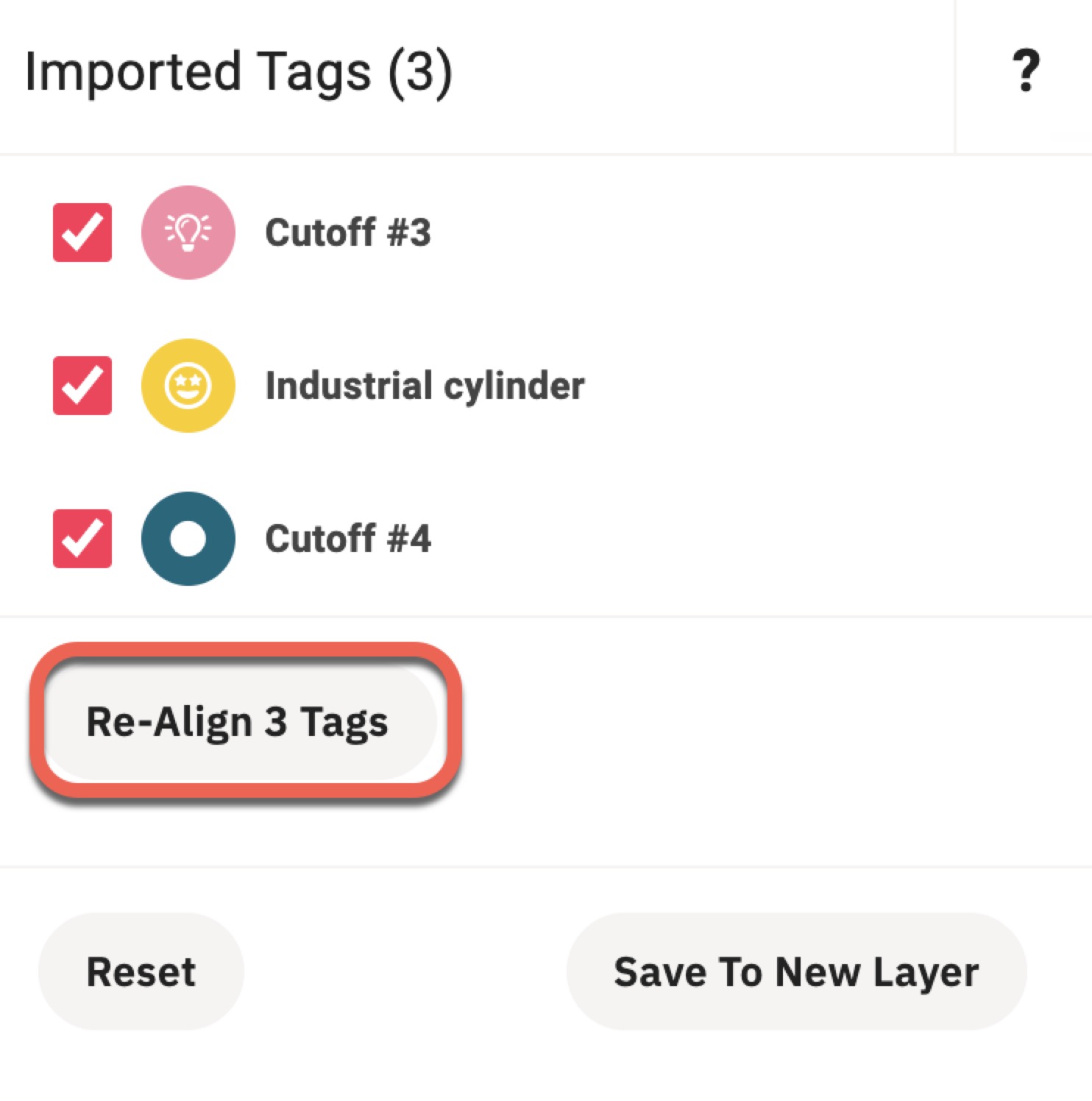
Task: Click the Reset button
Action: click(141, 971)
